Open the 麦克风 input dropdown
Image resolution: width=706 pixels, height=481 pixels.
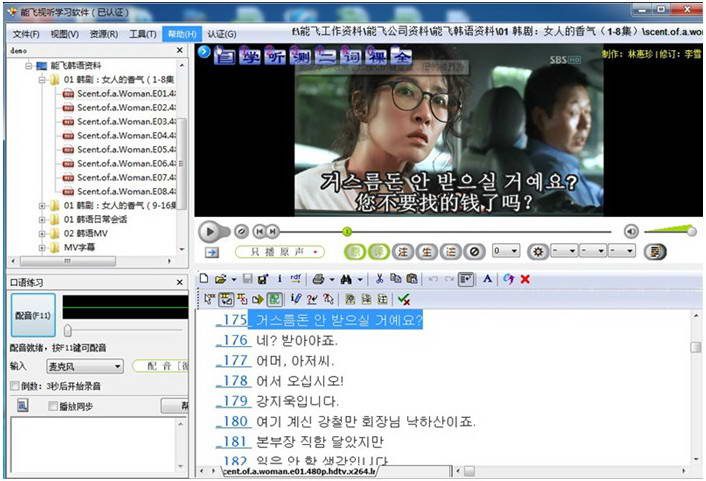click(x=118, y=367)
